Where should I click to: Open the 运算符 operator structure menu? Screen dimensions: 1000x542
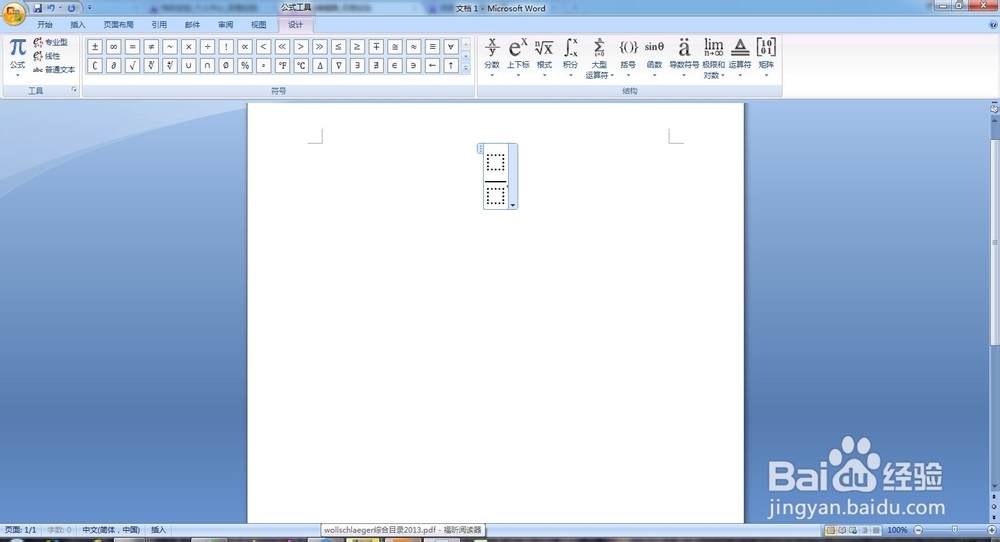click(x=740, y=57)
